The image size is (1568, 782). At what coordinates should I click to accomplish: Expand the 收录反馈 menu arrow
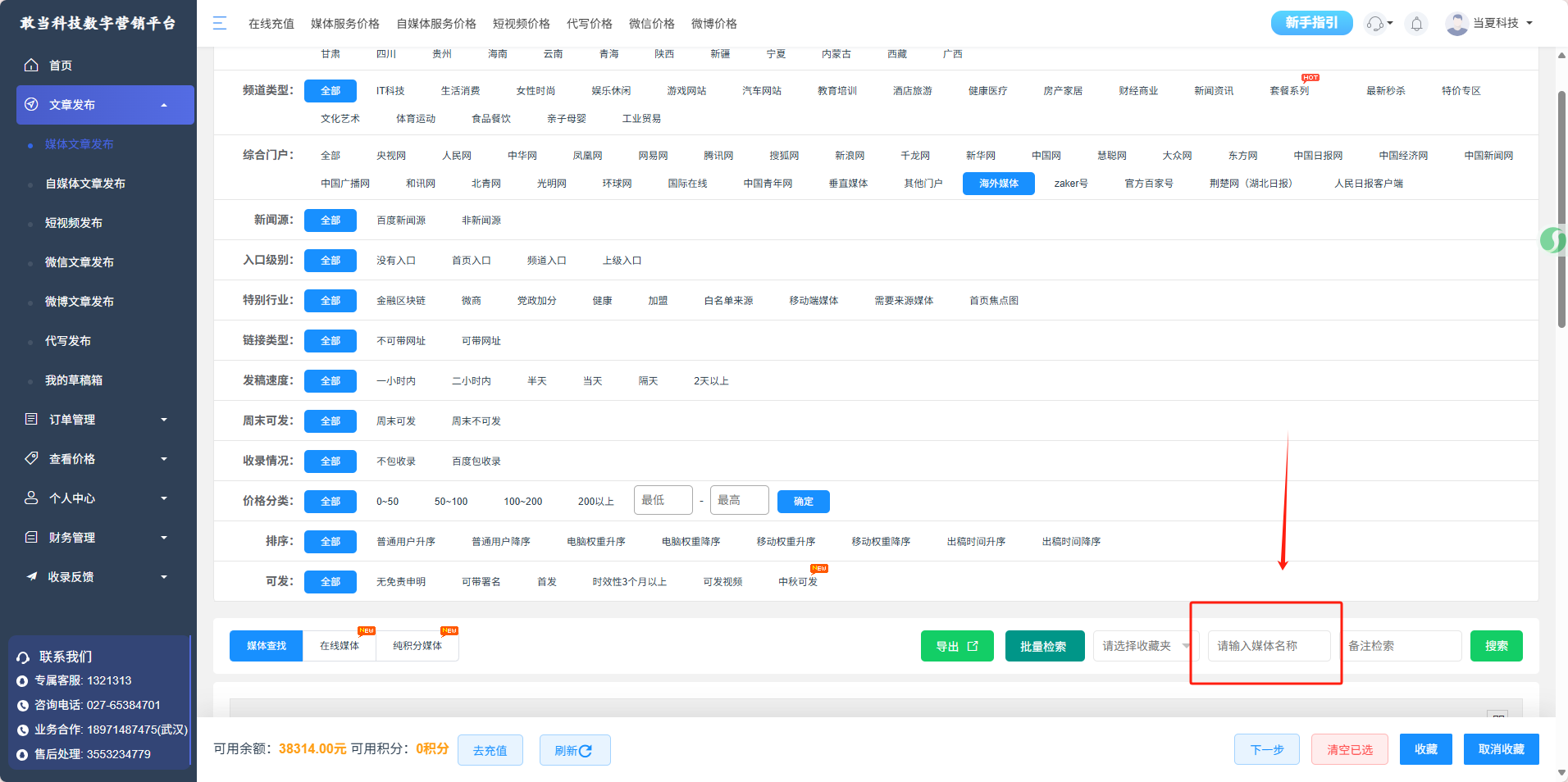tap(164, 577)
